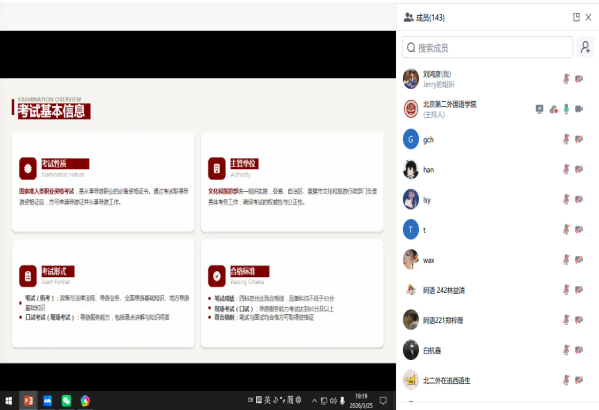Screen dimensions: 599x410
Task: Click host 北京第二外国语学院 cloud recording icon
Action: point(553,109)
